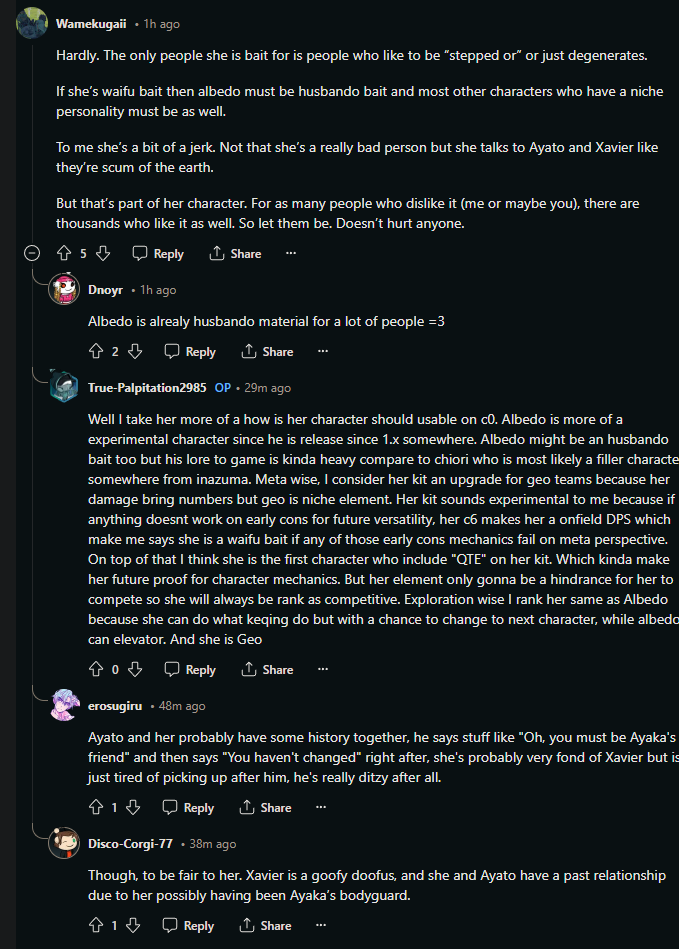This screenshot has width=679, height=949.
Task: Upvote Dnoyr's comment
Action: pyautogui.click(x=96, y=352)
